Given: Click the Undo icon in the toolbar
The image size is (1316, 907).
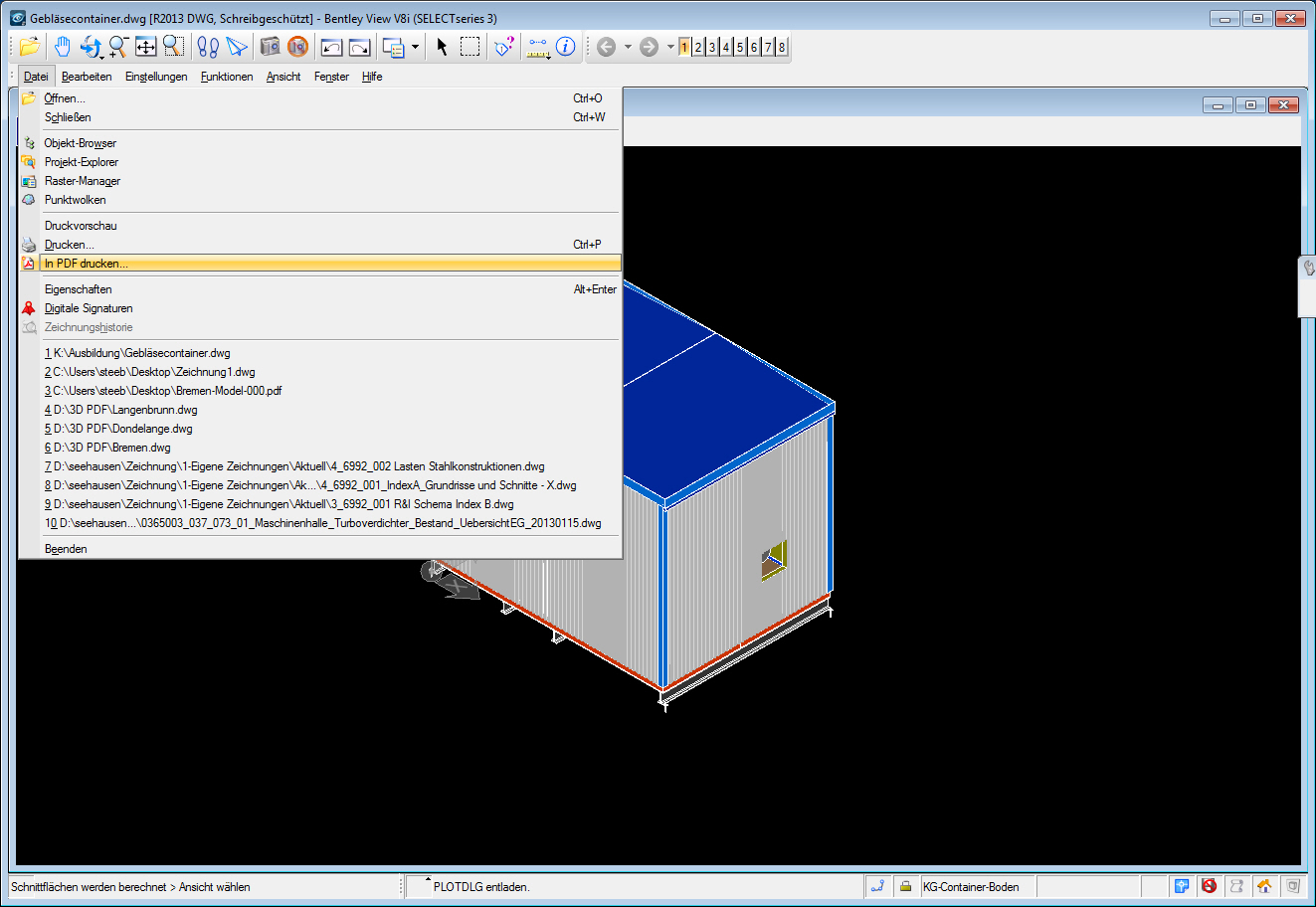Looking at the screenshot, I should point(331,46).
